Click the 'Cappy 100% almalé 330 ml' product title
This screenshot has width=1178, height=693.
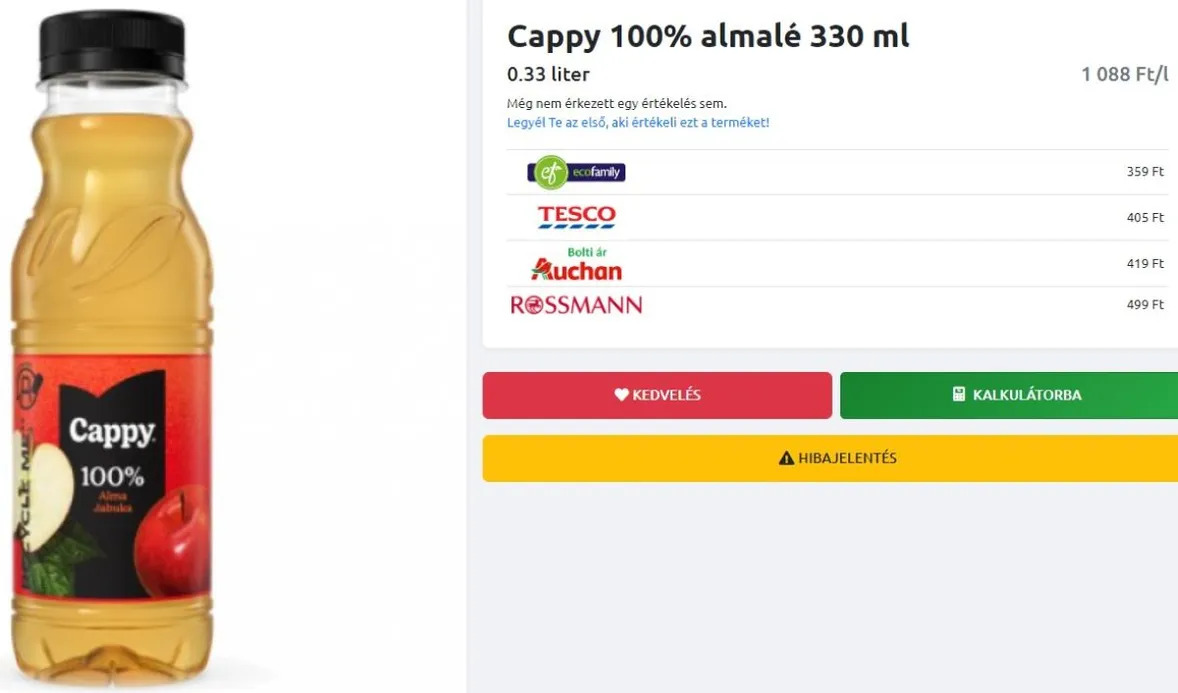(708, 37)
